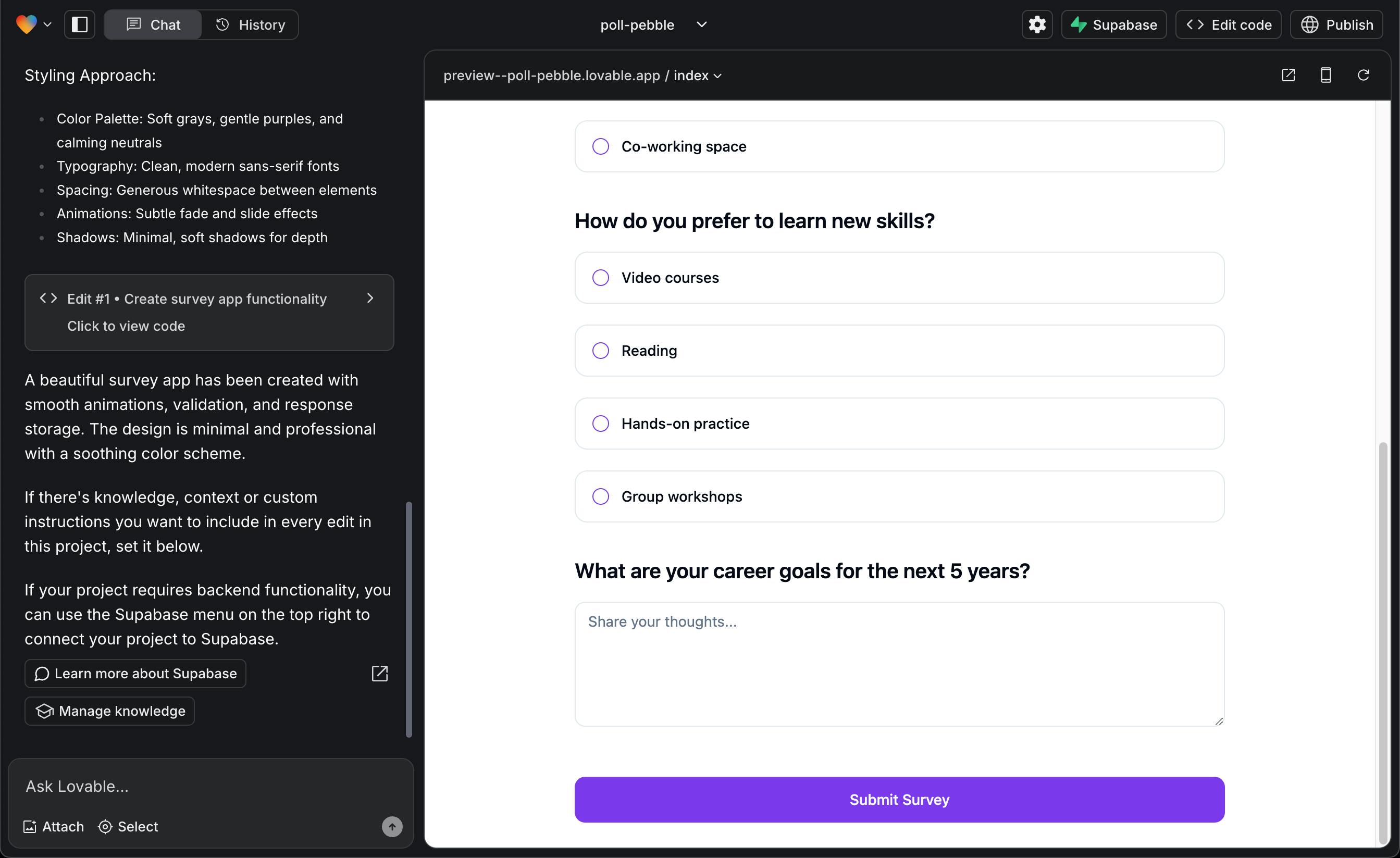Image resolution: width=1400 pixels, height=858 pixels.
Task: Switch to the History tab
Action: (x=251, y=24)
